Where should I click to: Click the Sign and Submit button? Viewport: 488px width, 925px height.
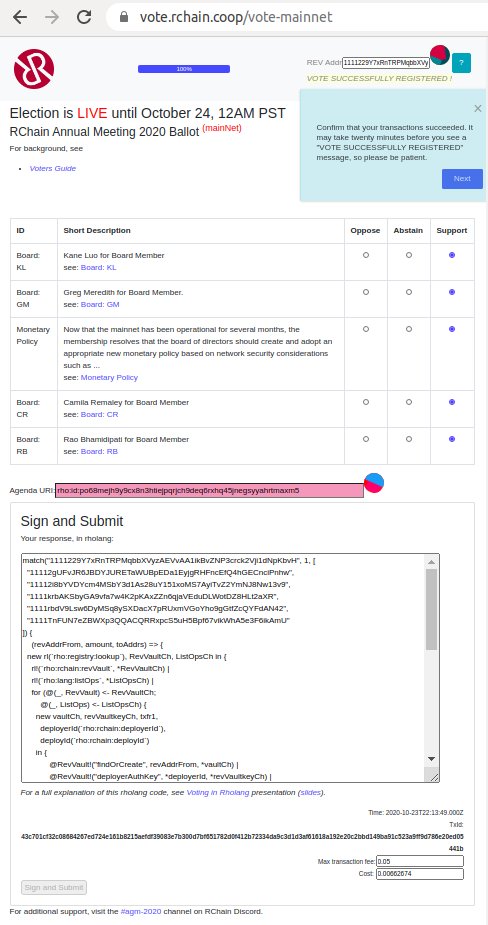(54, 887)
